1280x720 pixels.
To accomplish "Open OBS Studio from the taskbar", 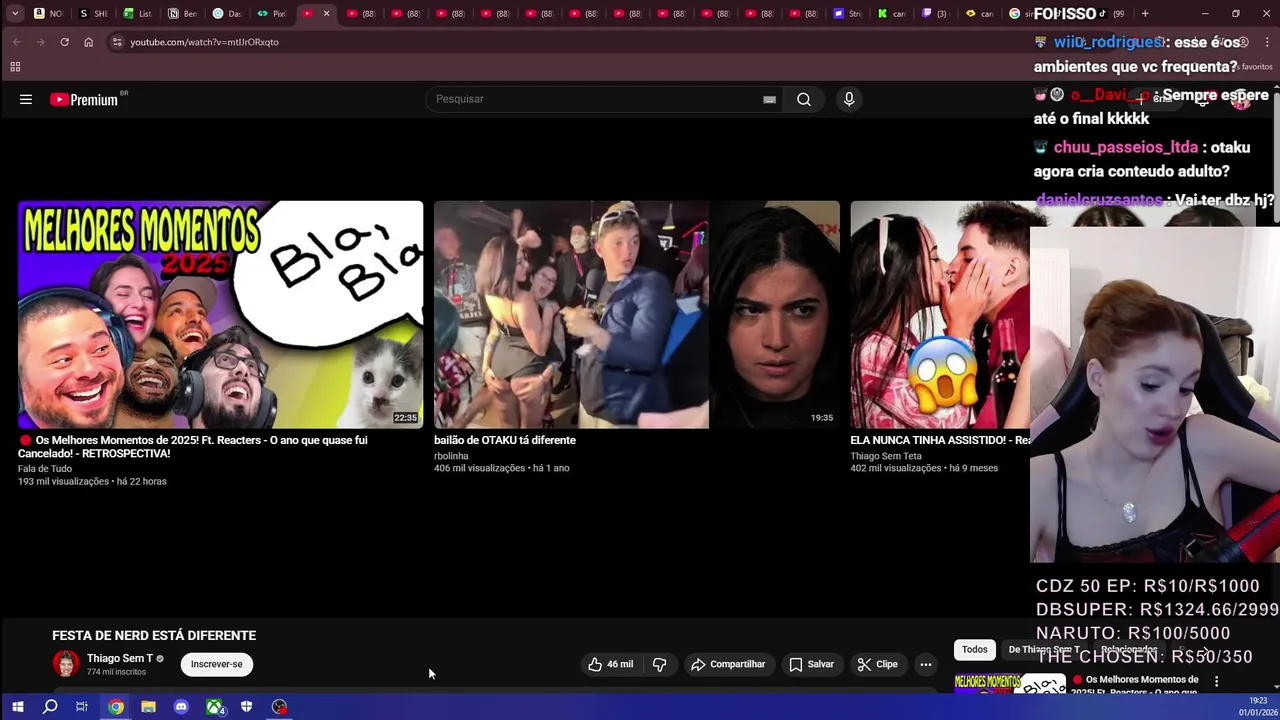I will [279, 707].
